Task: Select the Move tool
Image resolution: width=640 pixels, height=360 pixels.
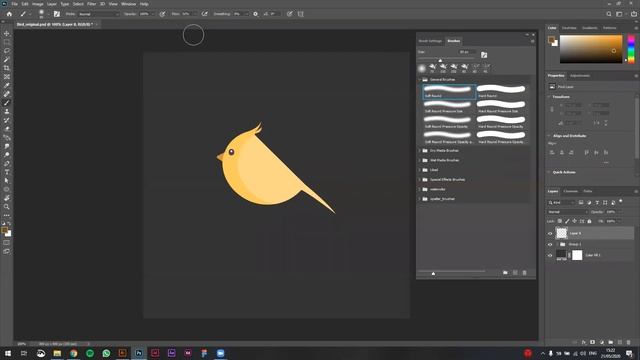Action: click(7, 33)
